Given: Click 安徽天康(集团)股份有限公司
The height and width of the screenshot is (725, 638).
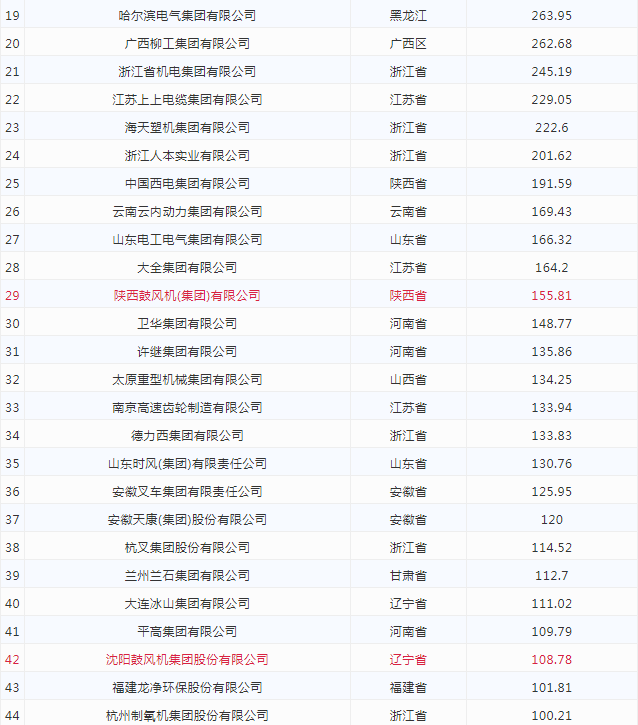Looking at the screenshot, I should click(x=187, y=519).
